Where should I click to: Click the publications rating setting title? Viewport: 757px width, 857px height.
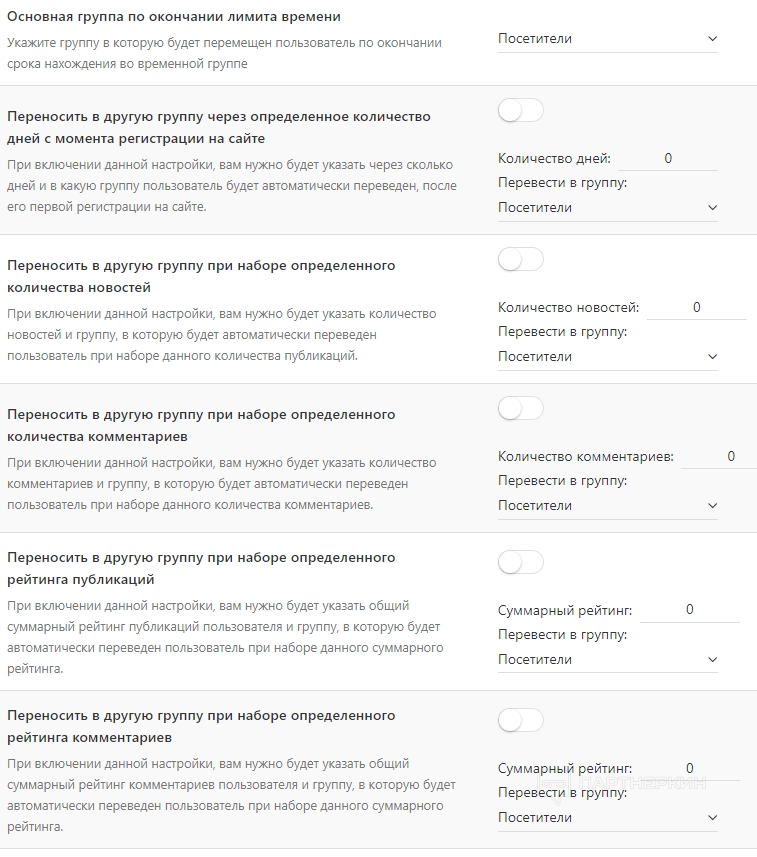tap(201, 568)
